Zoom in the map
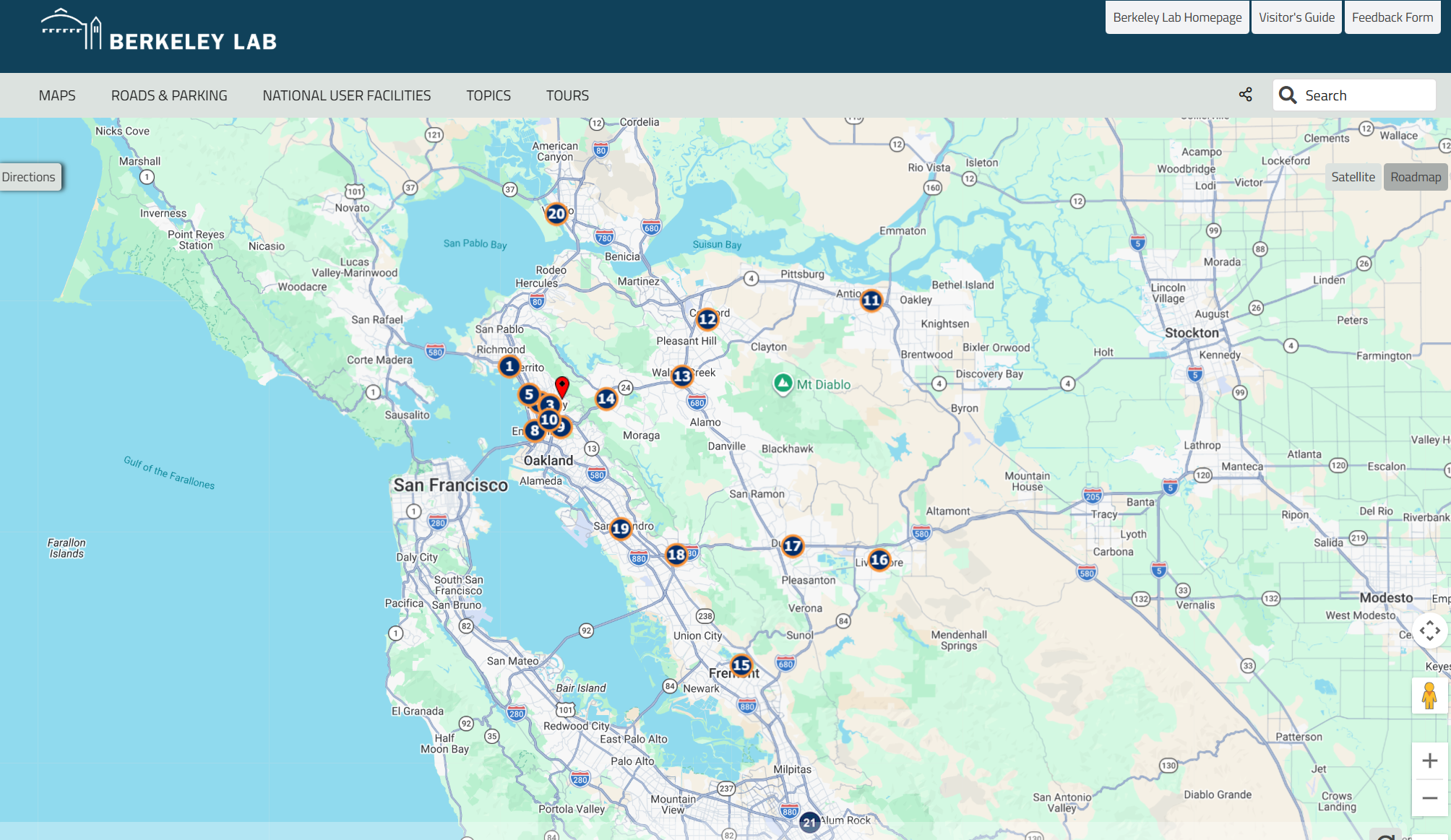This screenshot has height=840, width=1451. (x=1430, y=761)
